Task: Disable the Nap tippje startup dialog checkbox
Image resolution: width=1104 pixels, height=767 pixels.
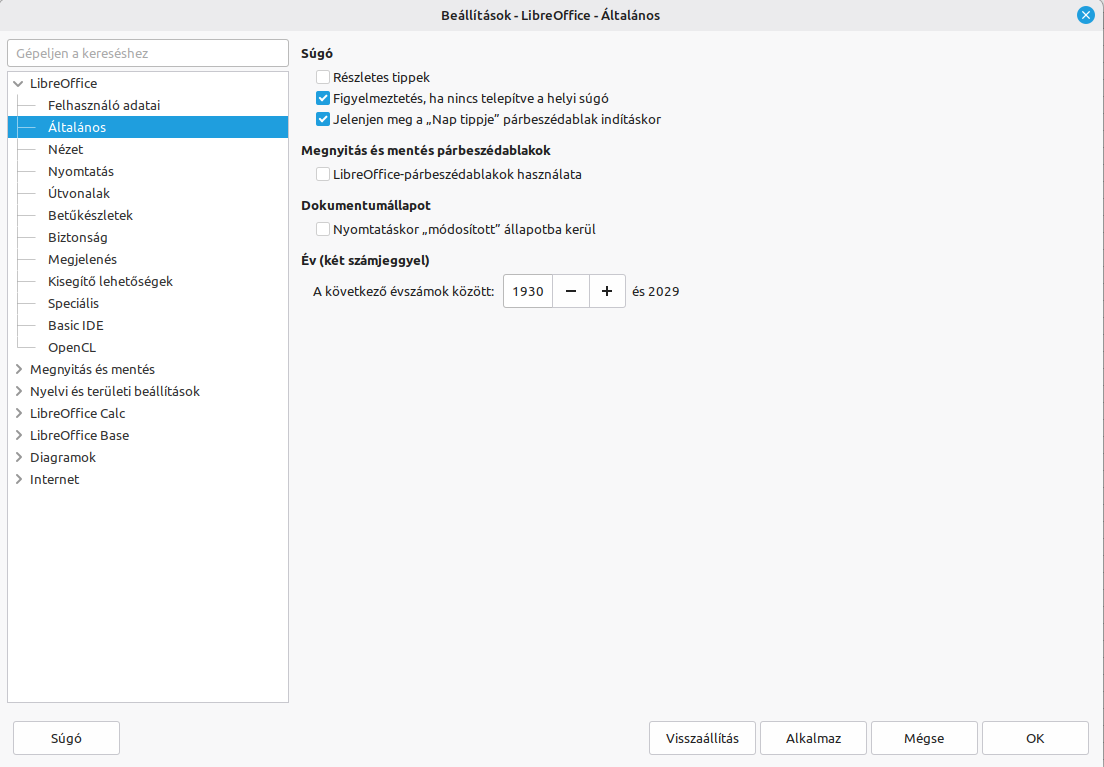Action: point(323,119)
